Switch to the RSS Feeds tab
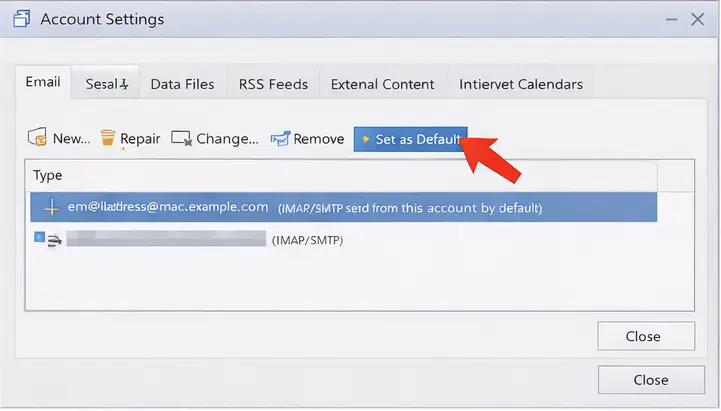This screenshot has width=721, height=411. pyautogui.click(x=273, y=84)
